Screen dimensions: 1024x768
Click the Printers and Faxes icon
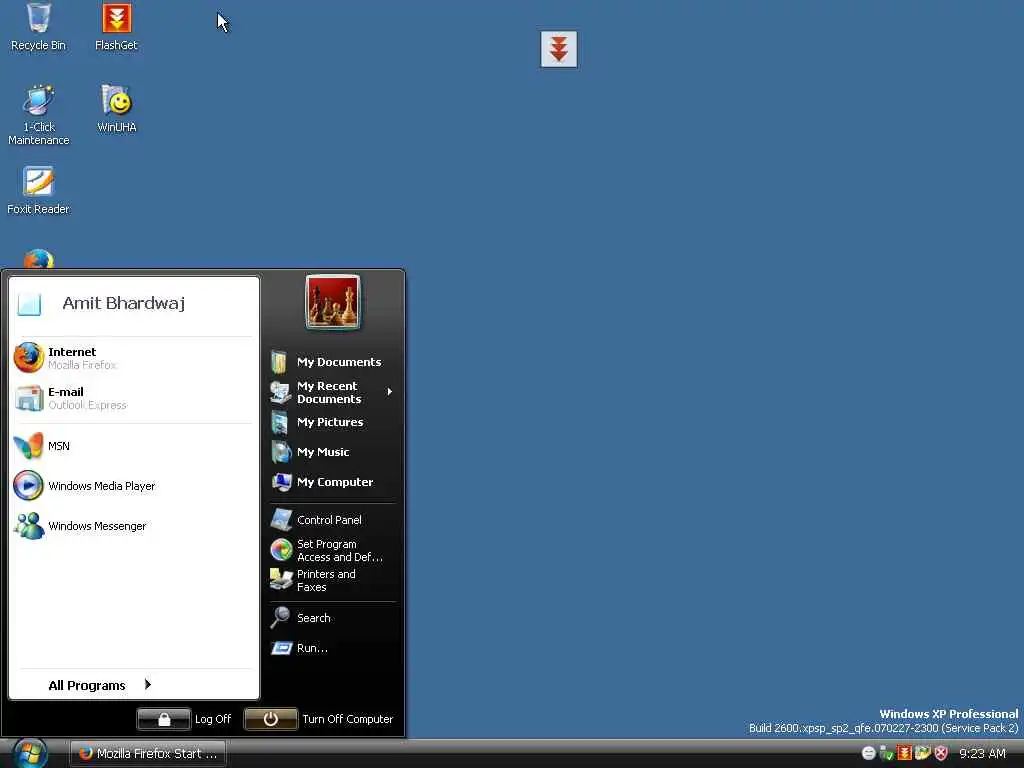pyautogui.click(x=281, y=580)
